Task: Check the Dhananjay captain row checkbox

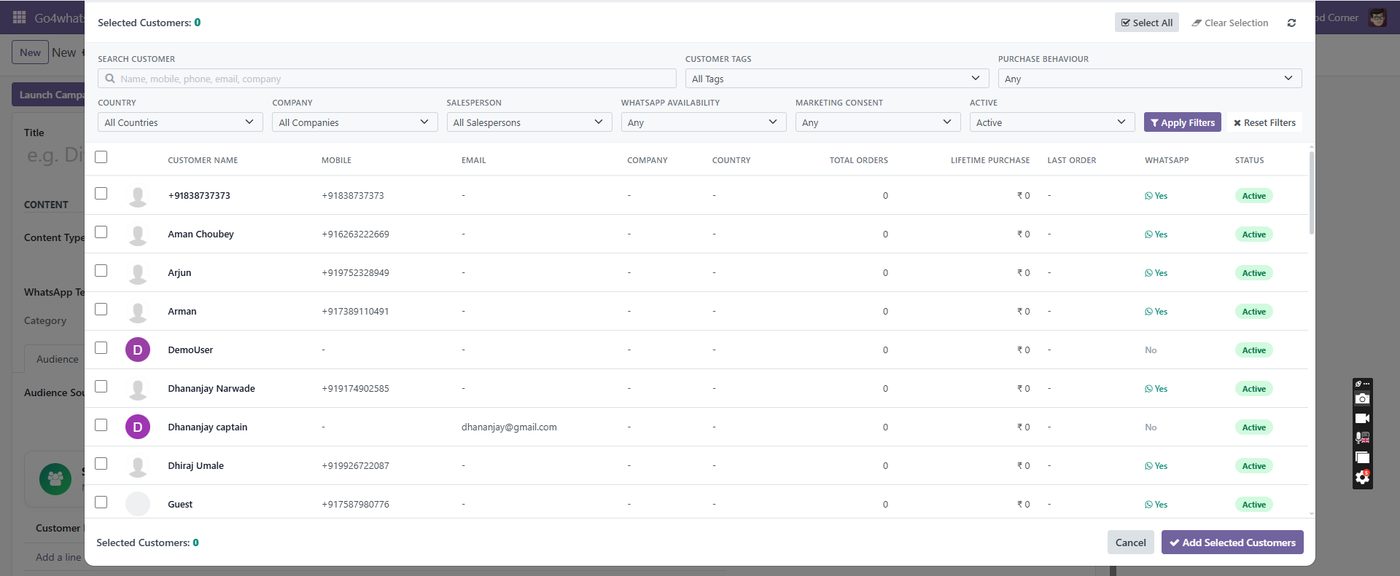Action: coord(101,425)
